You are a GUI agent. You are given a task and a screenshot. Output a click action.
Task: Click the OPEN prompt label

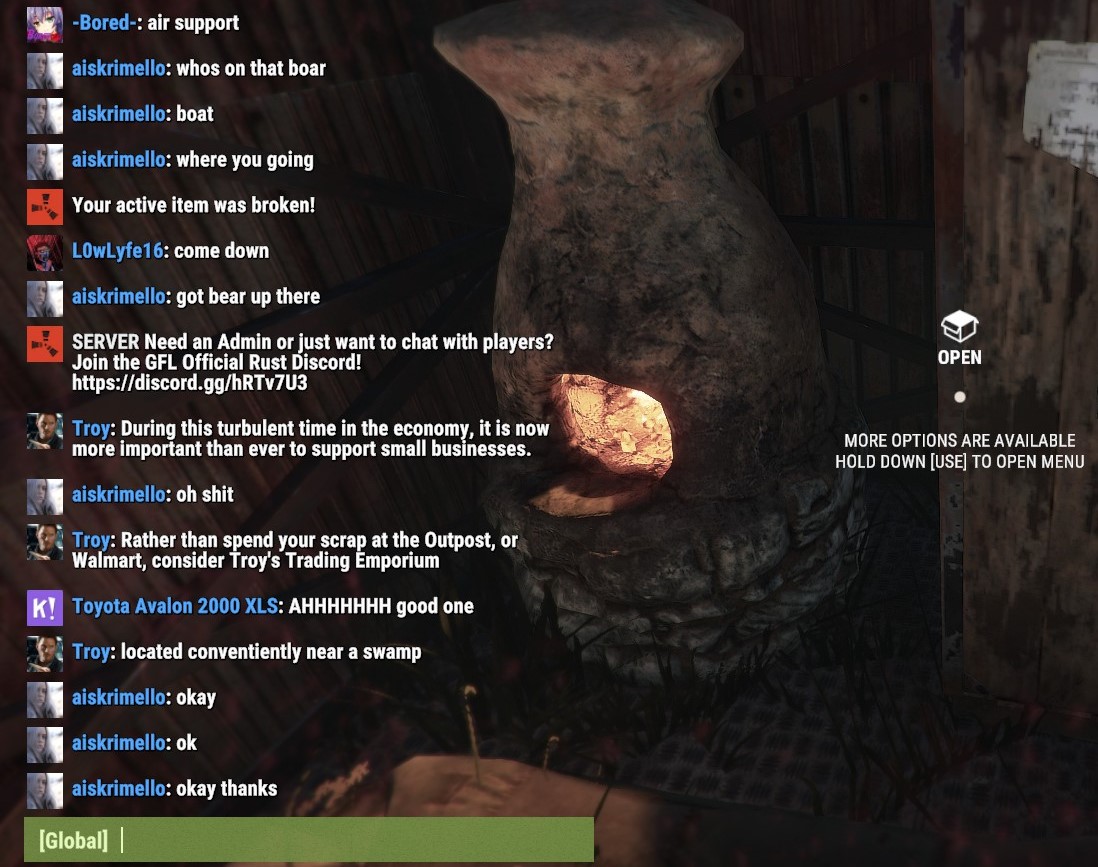pyautogui.click(x=959, y=357)
